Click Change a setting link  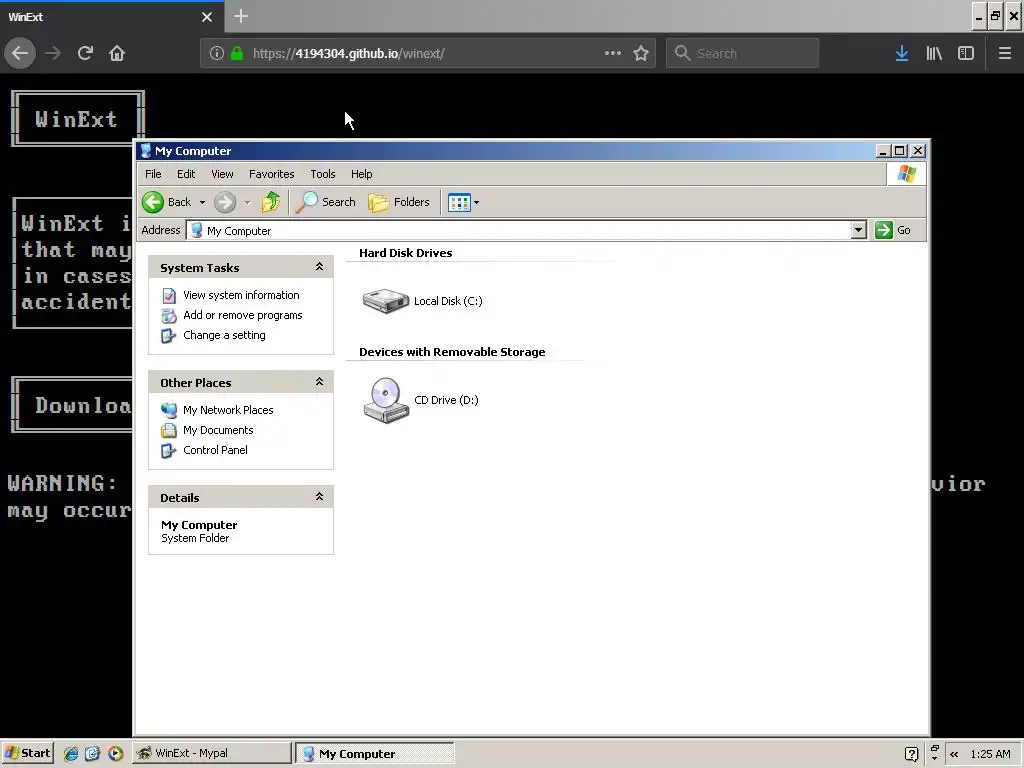[224, 335]
